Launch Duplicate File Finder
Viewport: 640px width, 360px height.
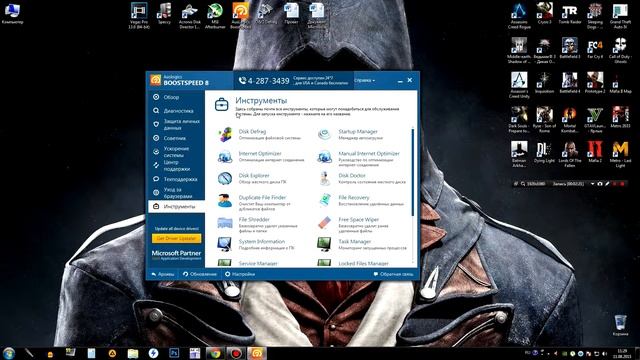coord(262,198)
